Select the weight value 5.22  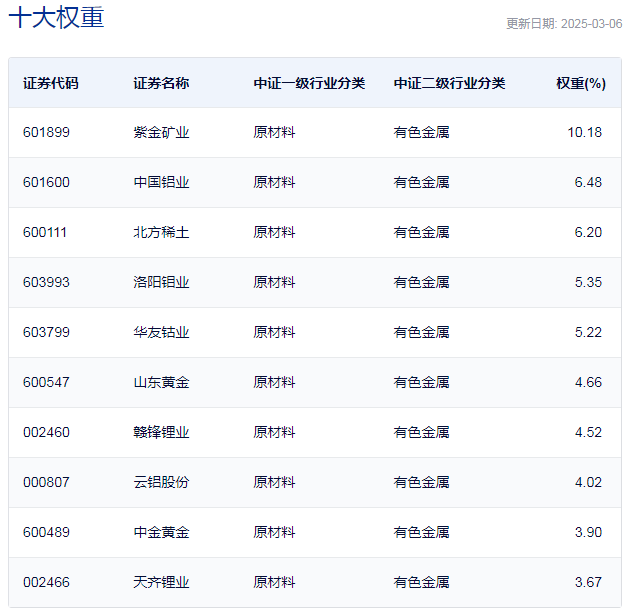pyautogui.click(x=588, y=332)
